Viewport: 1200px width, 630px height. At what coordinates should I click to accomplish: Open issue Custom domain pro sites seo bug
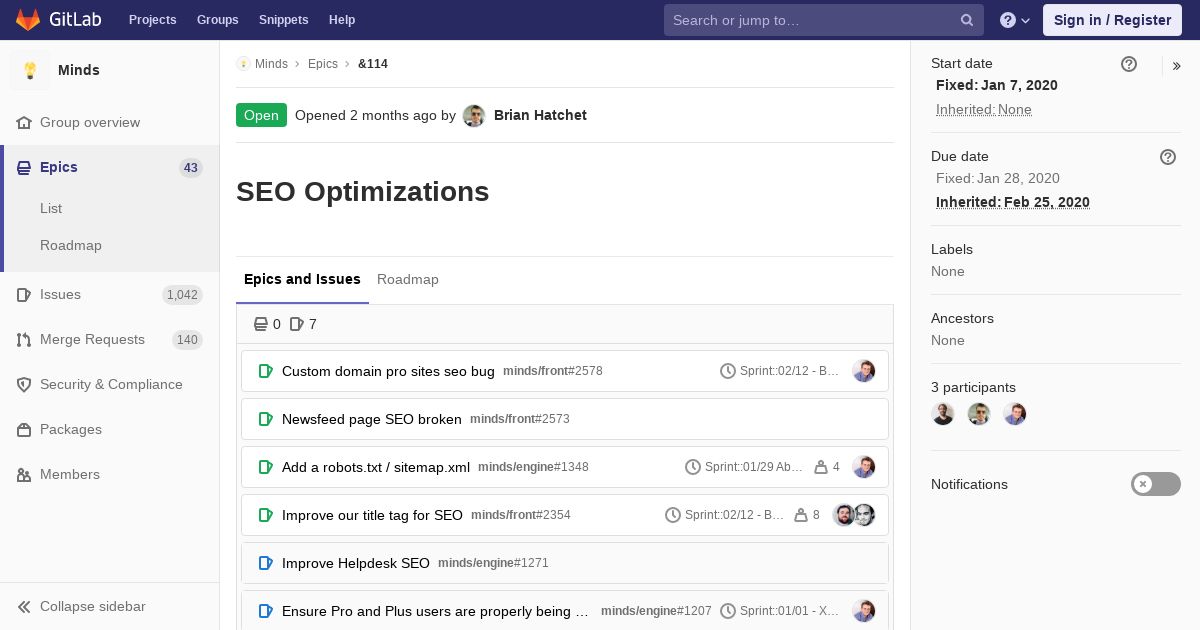(x=388, y=371)
